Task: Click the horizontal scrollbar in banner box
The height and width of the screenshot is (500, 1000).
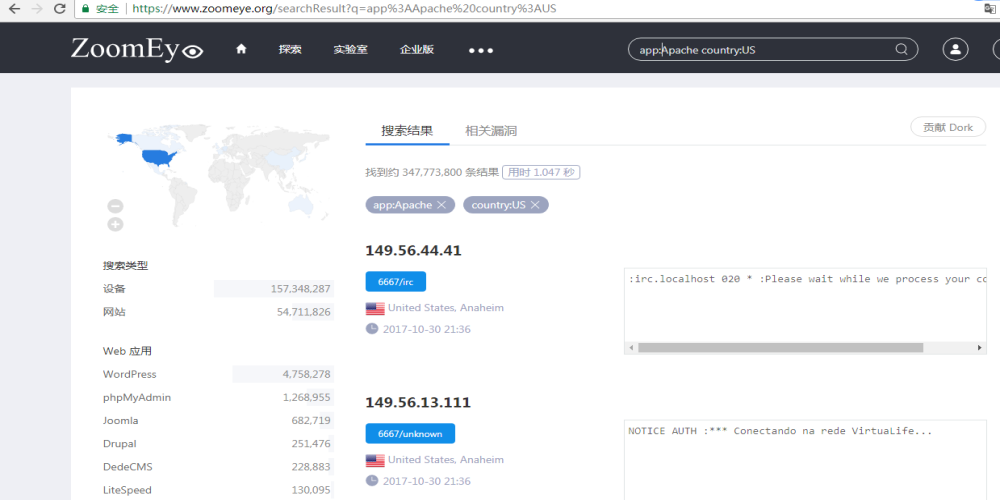Action: (x=780, y=348)
